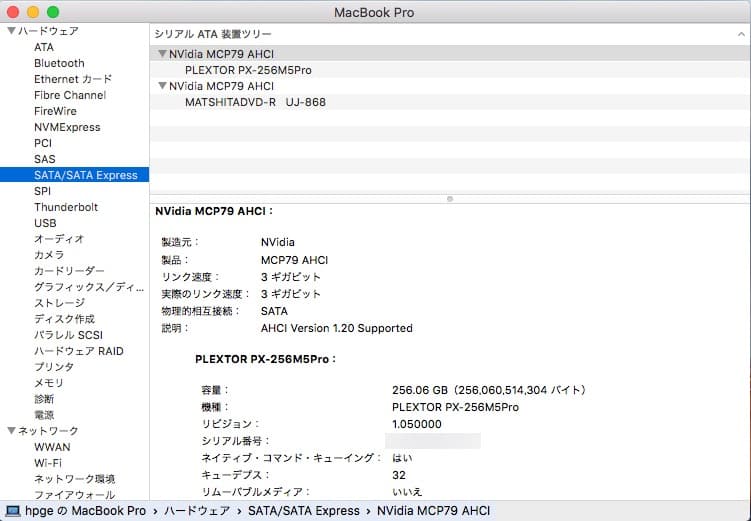
Task: Click the リンク速度 value 3 ギガビット
Action: click(291, 277)
